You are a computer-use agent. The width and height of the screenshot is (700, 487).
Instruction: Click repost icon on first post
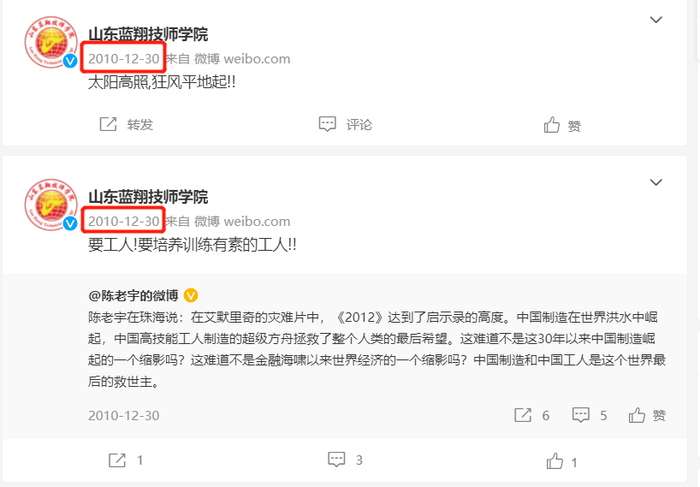tap(108, 124)
